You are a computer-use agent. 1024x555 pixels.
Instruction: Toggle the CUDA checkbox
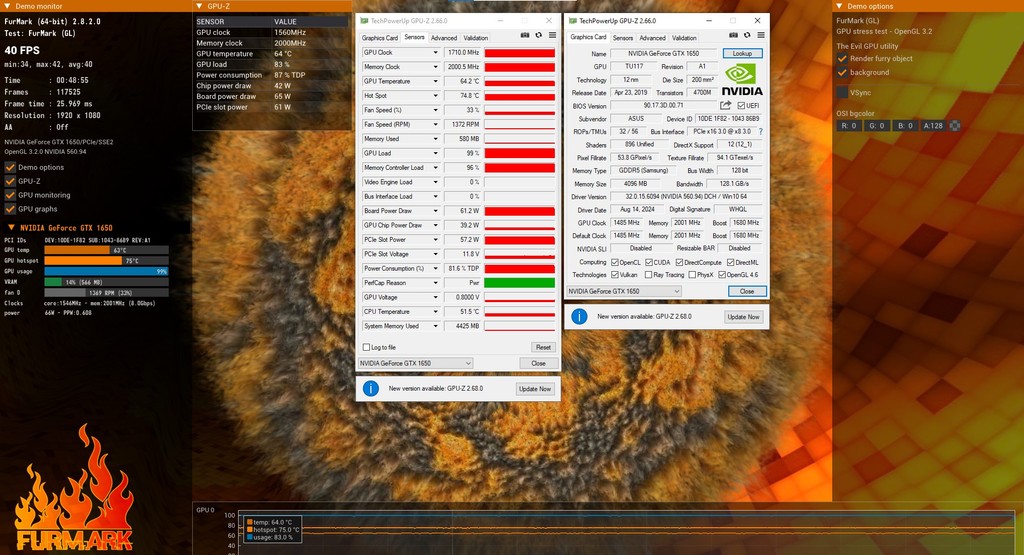point(649,262)
